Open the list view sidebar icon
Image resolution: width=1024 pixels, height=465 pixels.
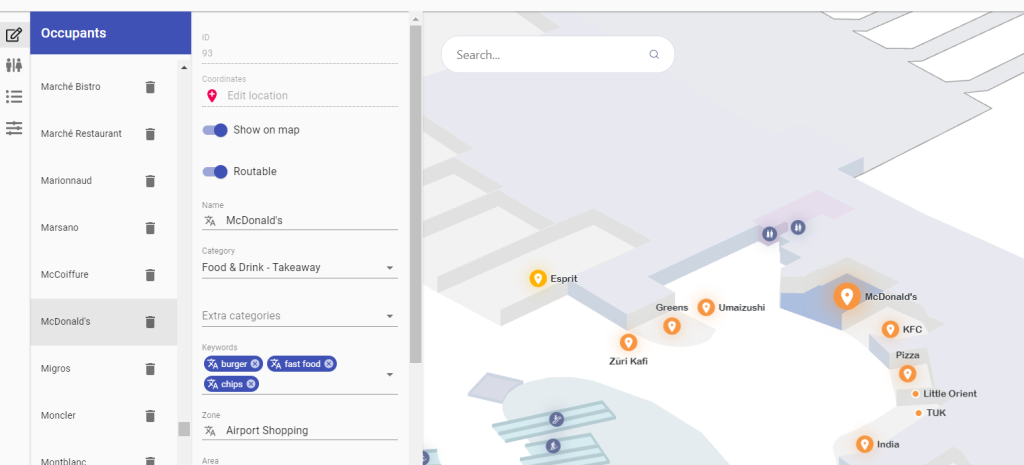pos(14,97)
